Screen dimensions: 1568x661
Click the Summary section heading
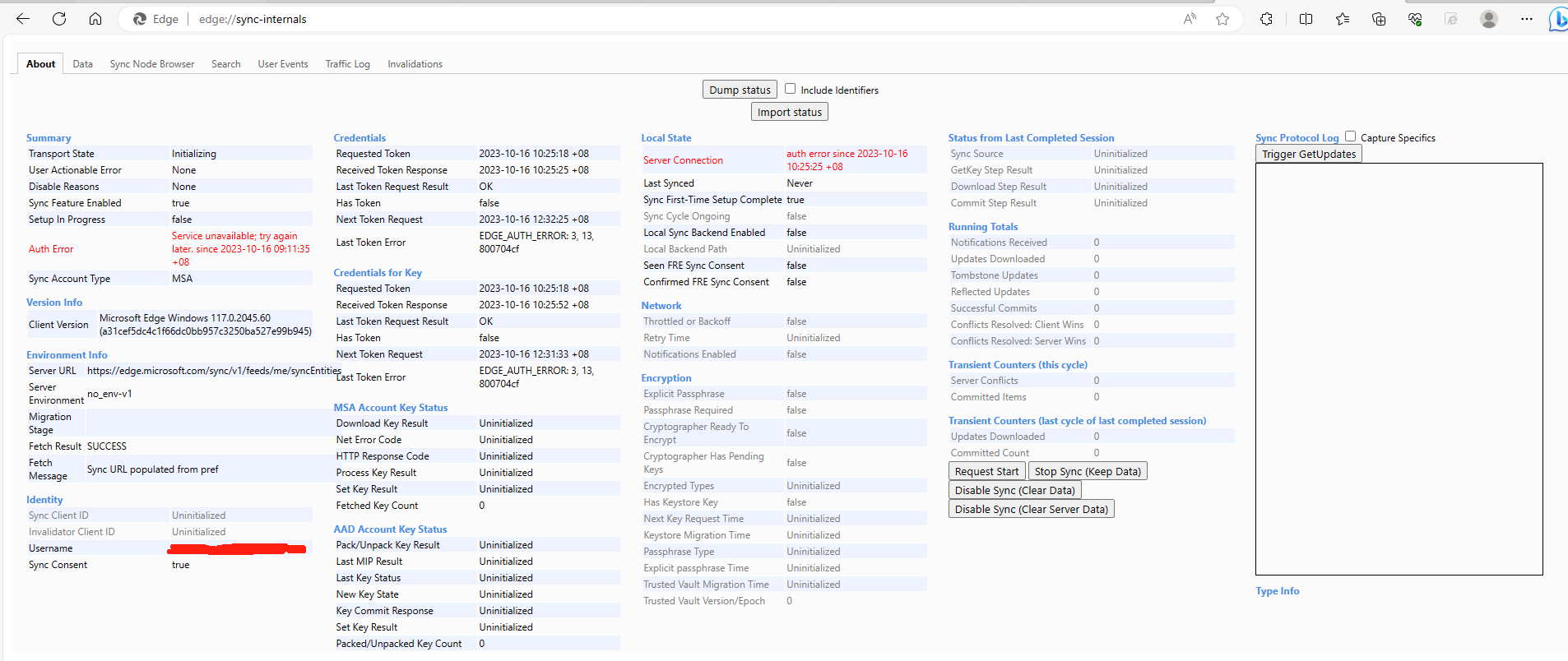tap(49, 137)
